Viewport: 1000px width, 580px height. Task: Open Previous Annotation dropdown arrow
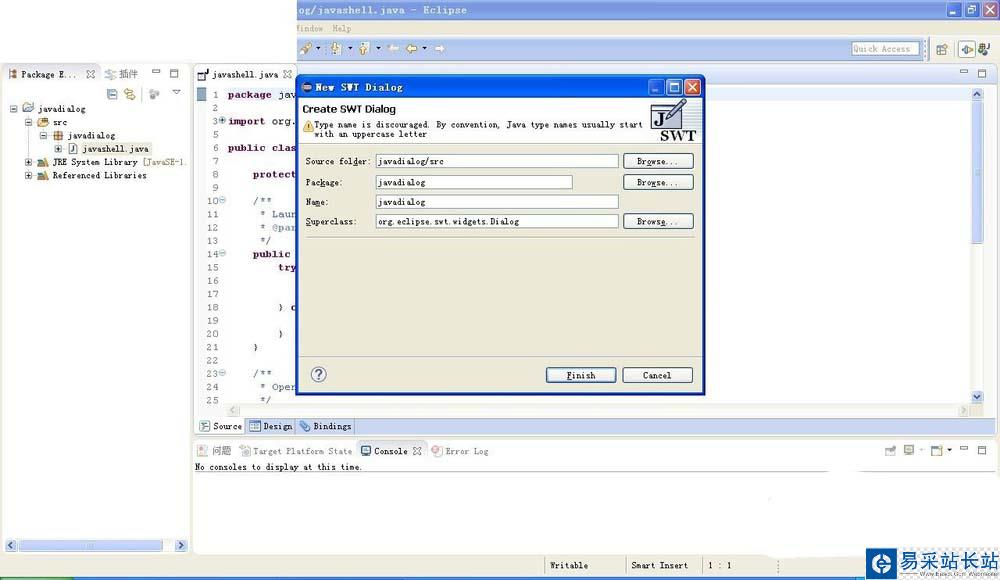pos(378,48)
